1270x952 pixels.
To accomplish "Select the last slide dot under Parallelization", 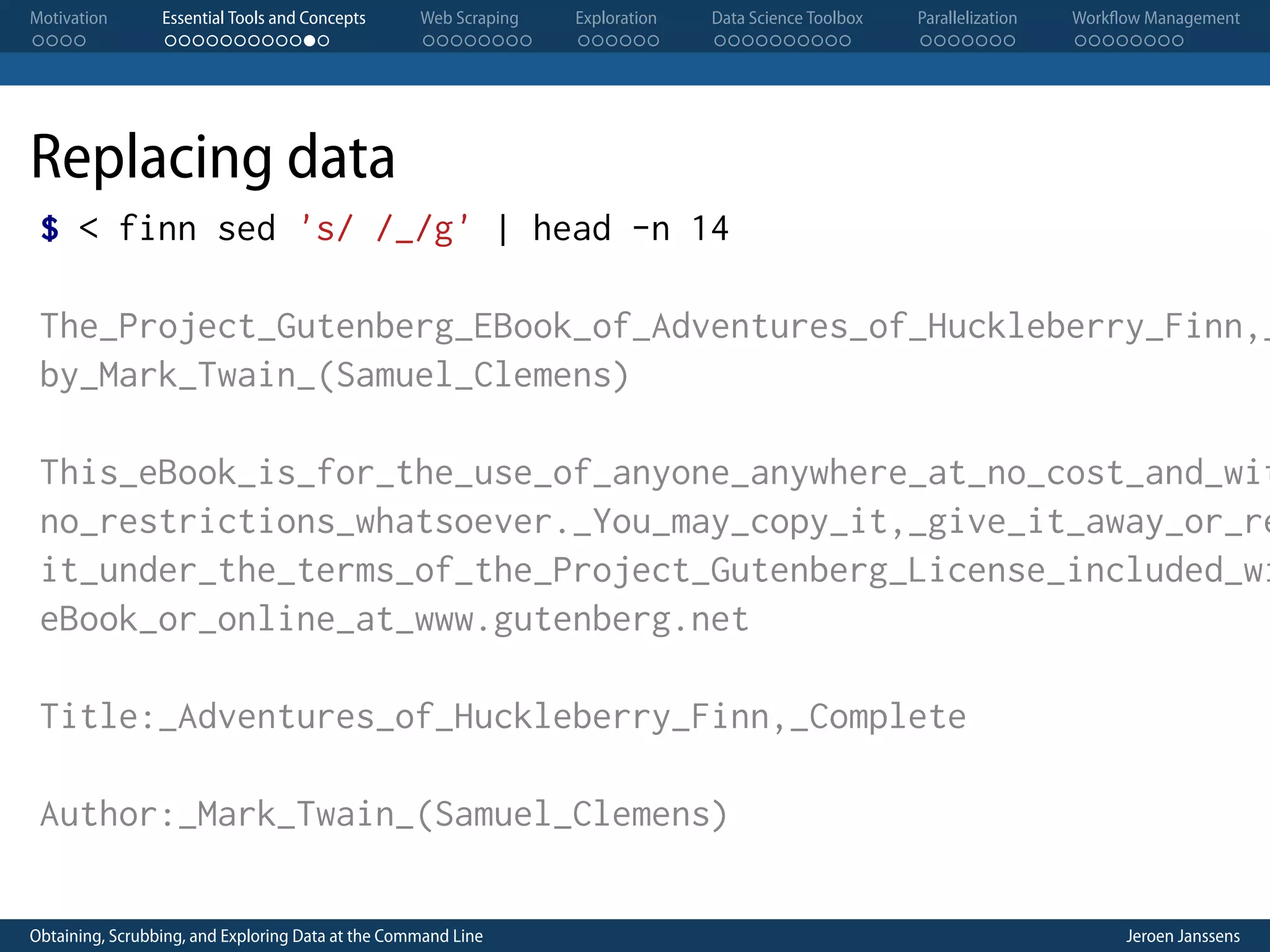I will pyautogui.click(x=1010, y=41).
